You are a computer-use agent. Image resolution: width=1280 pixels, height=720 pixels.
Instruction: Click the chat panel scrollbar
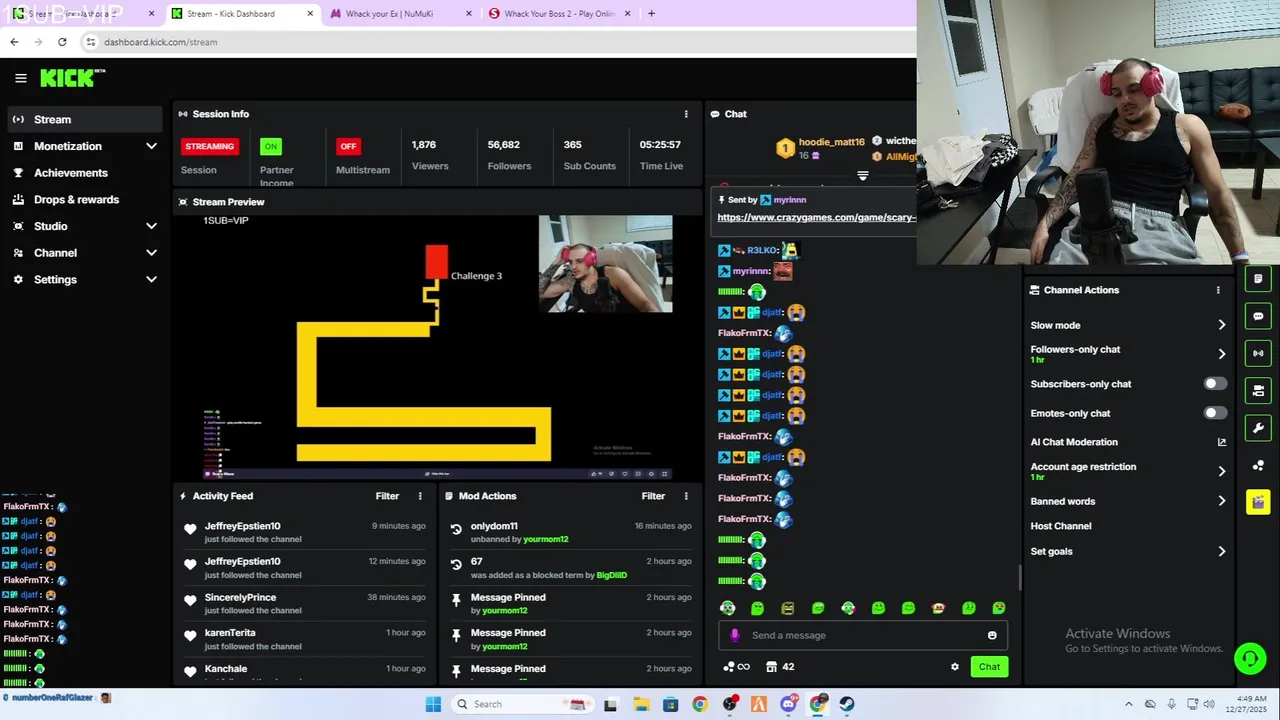click(1019, 577)
